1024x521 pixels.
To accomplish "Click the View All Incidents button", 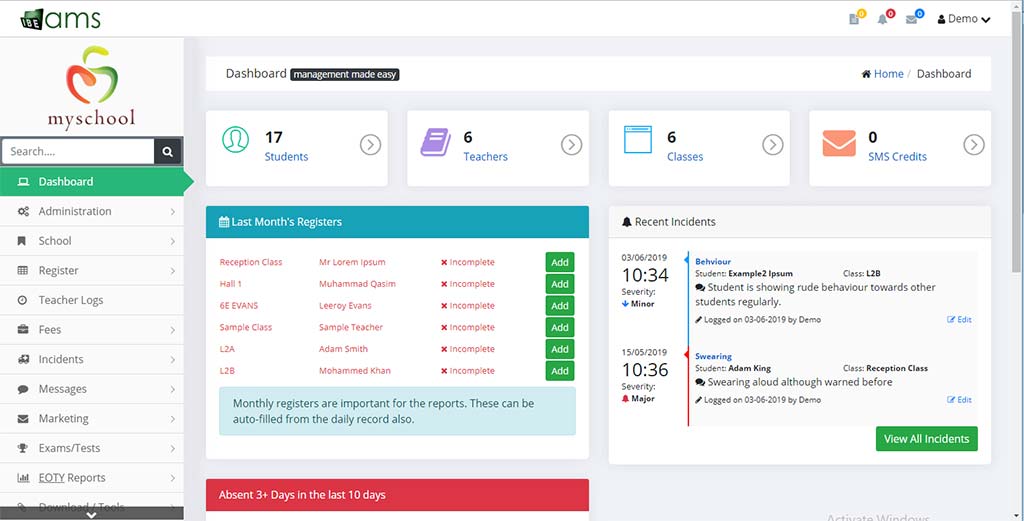I will pos(926,439).
